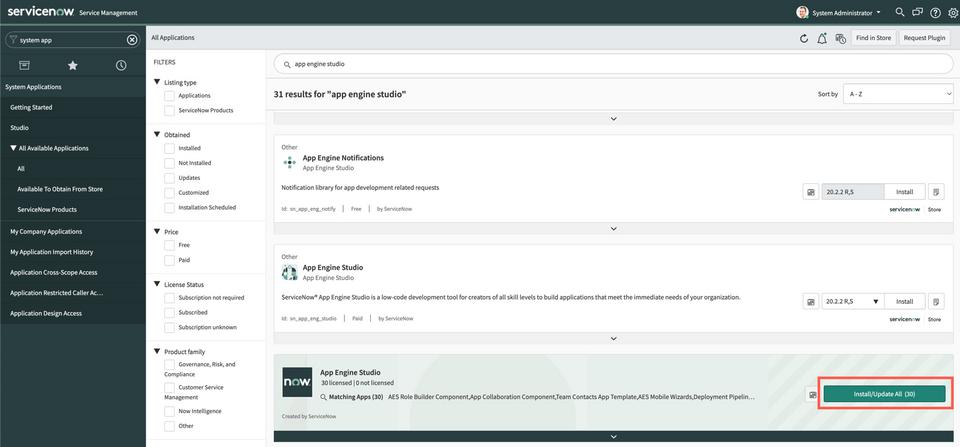
Task: Check the Updates filter
Action: tap(169, 178)
